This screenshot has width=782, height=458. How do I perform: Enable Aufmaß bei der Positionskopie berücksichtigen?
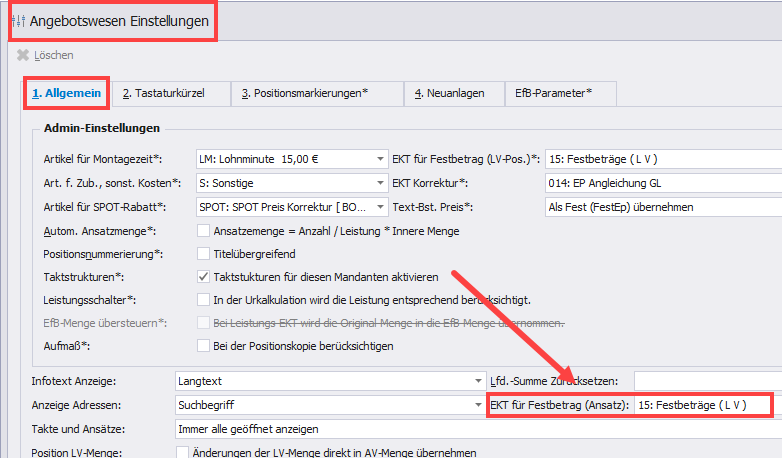(204, 346)
